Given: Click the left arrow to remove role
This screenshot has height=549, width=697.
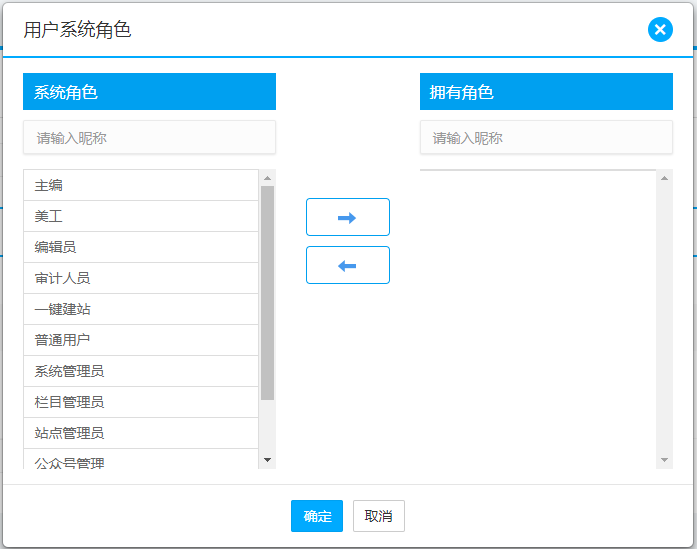Looking at the screenshot, I should click(347, 265).
